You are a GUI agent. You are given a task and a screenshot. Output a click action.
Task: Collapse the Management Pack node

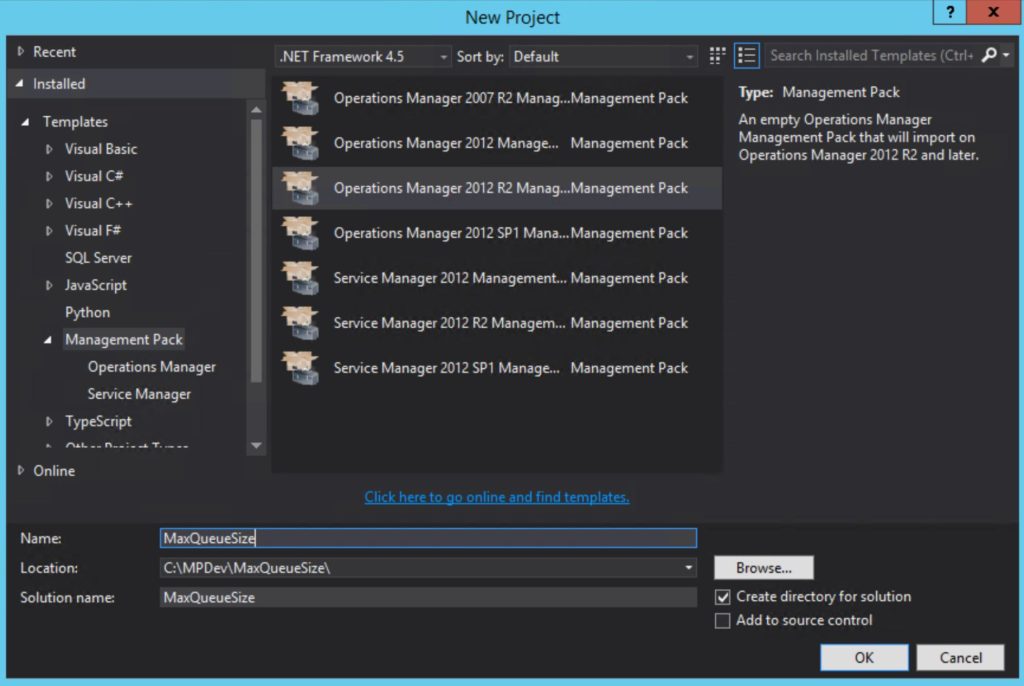[48, 340]
